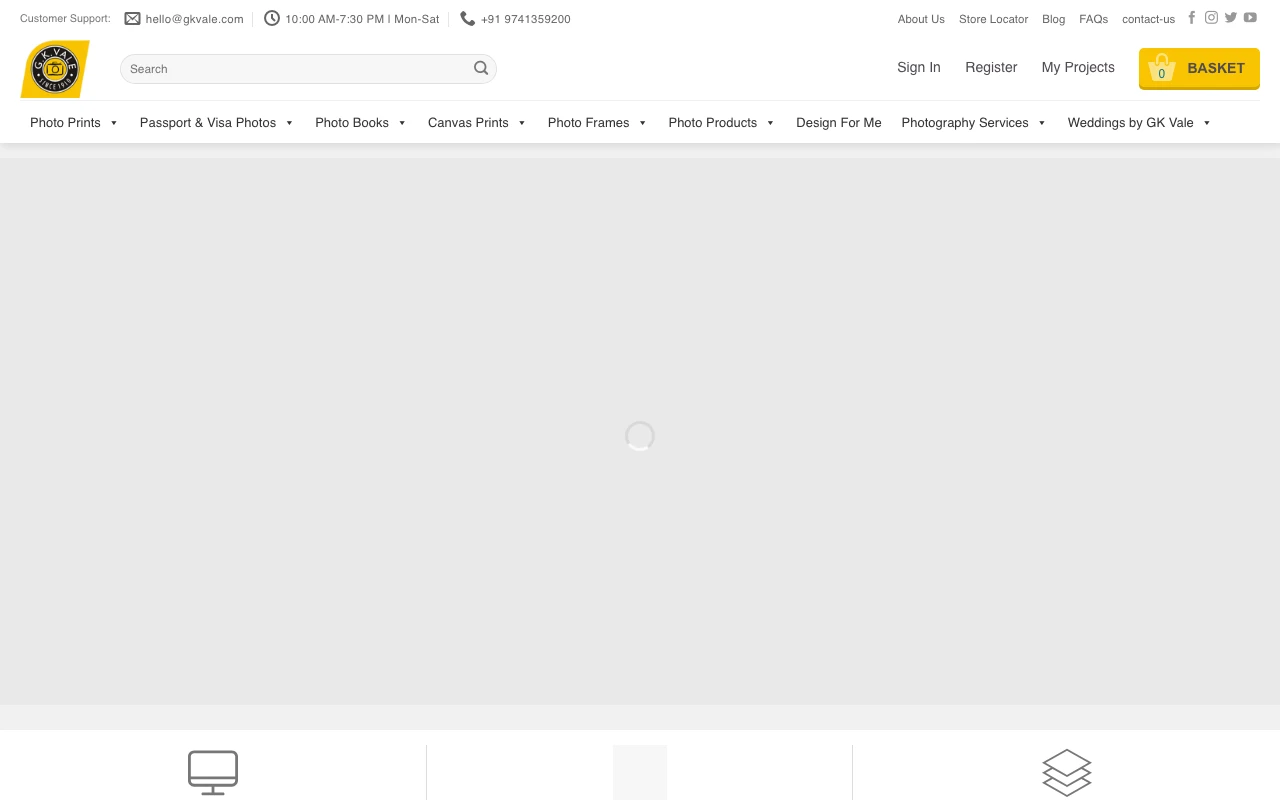Open Weddings by GK Vale menu
This screenshot has height=800, width=1280.
(1138, 123)
